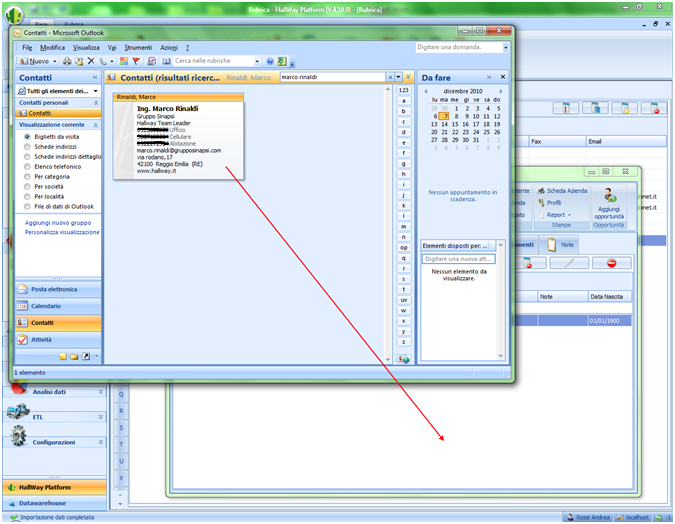Viewport: 675px width, 524px height.
Task: Click Aggiungi opportunità icon in HallWay window
Action: [609, 196]
